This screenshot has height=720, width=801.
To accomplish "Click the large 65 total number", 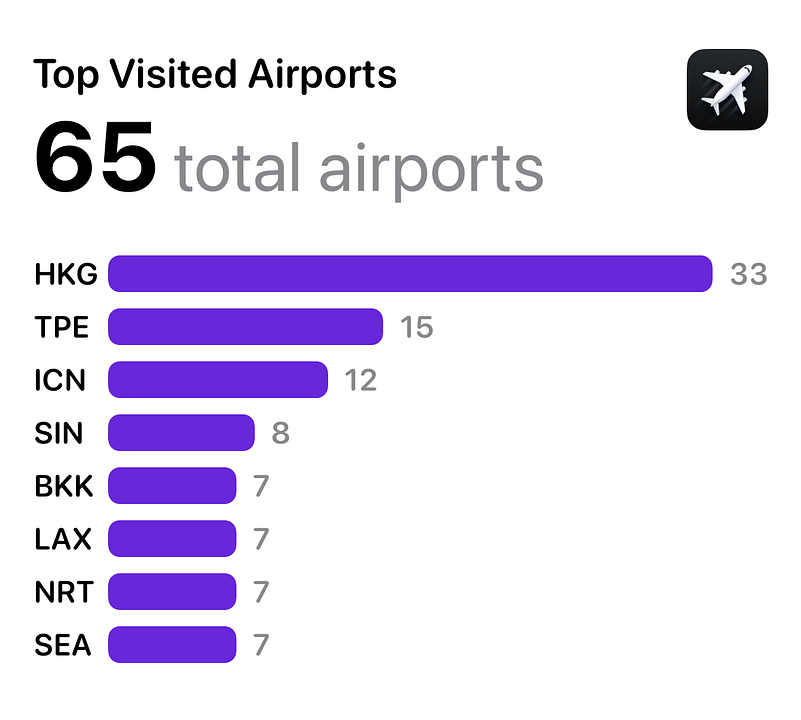I will pyautogui.click(x=95, y=160).
